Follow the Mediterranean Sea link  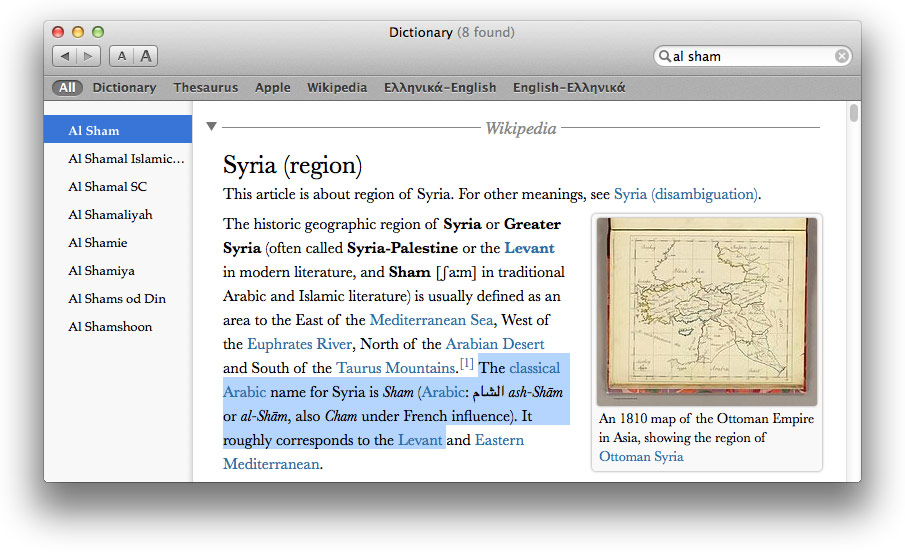click(x=431, y=320)
